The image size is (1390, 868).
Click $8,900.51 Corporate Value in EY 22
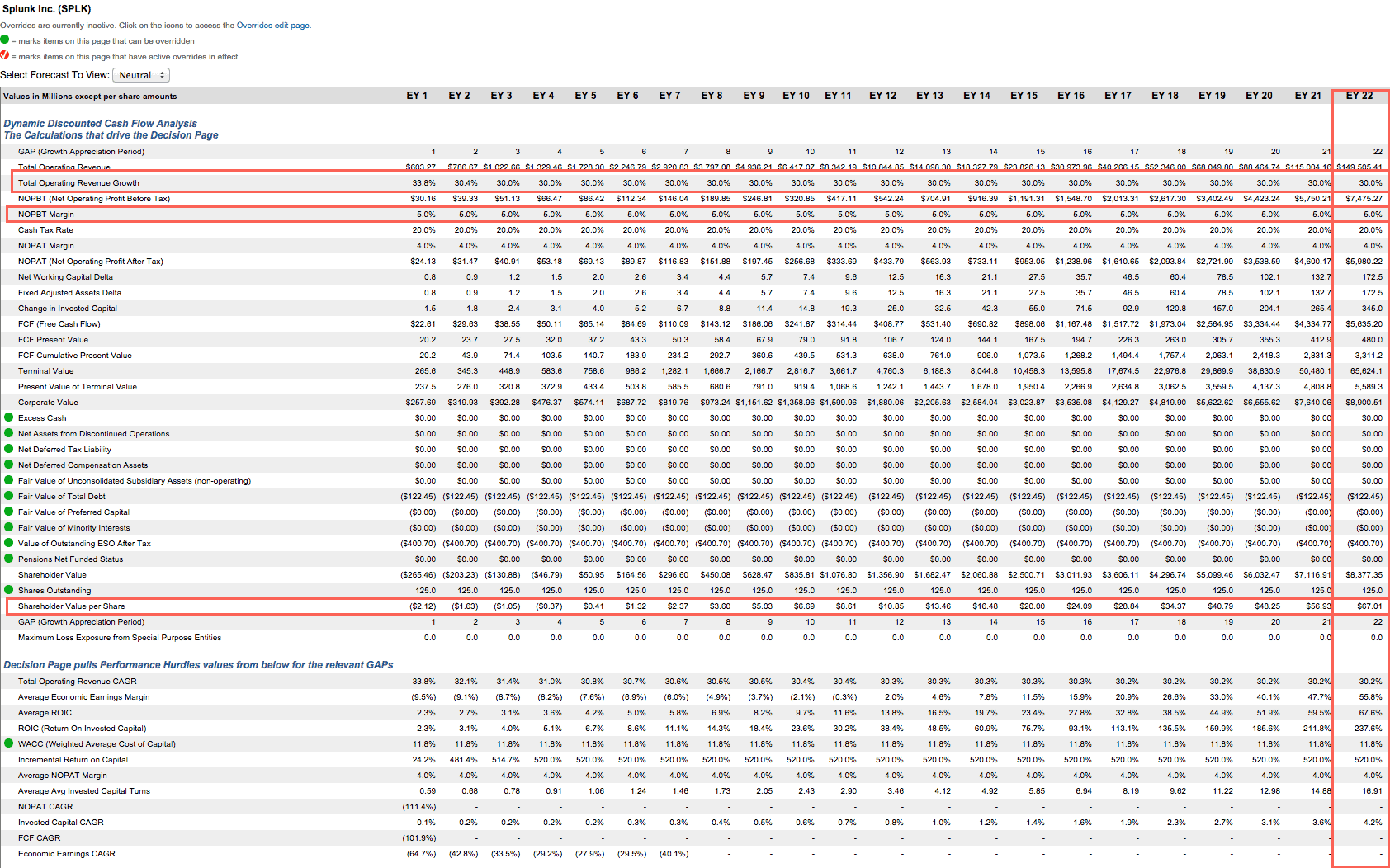(x=1364, y=403)
